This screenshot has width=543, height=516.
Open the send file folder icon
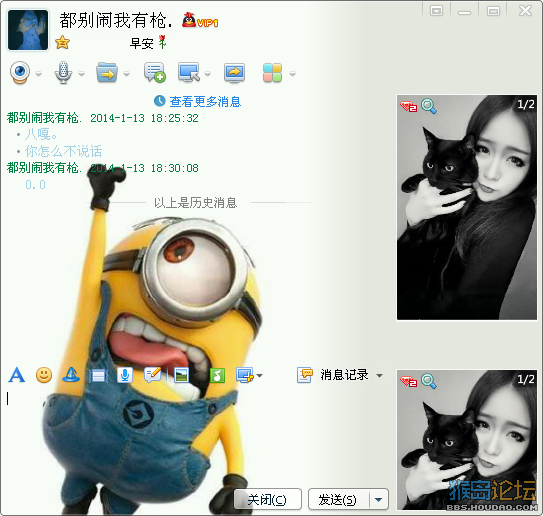pyautogui.click(x=107, y=72)
